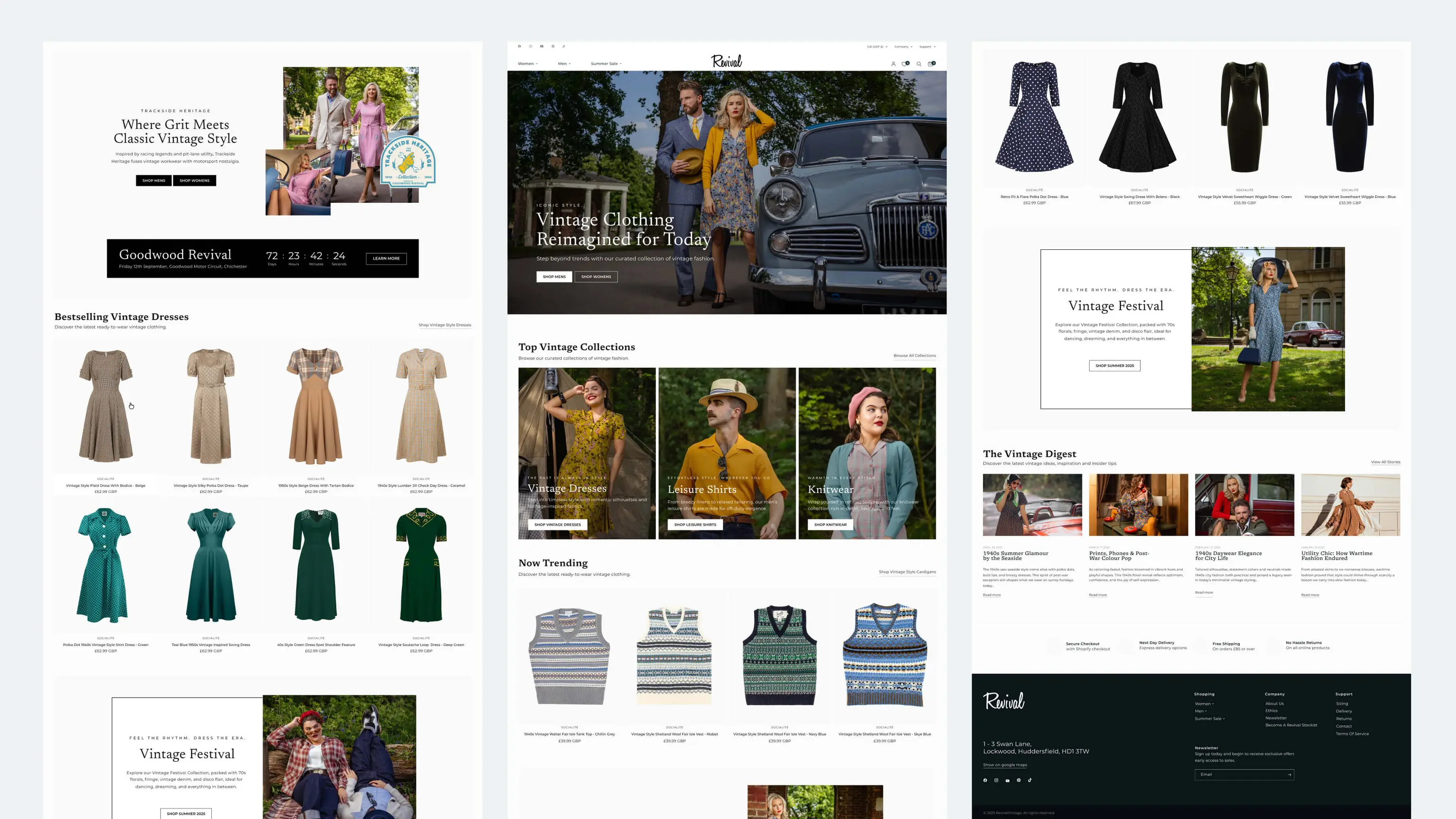Expand the Summer Sale menu dropdown
The image size is (1456, 819).
tap(606, 64)
